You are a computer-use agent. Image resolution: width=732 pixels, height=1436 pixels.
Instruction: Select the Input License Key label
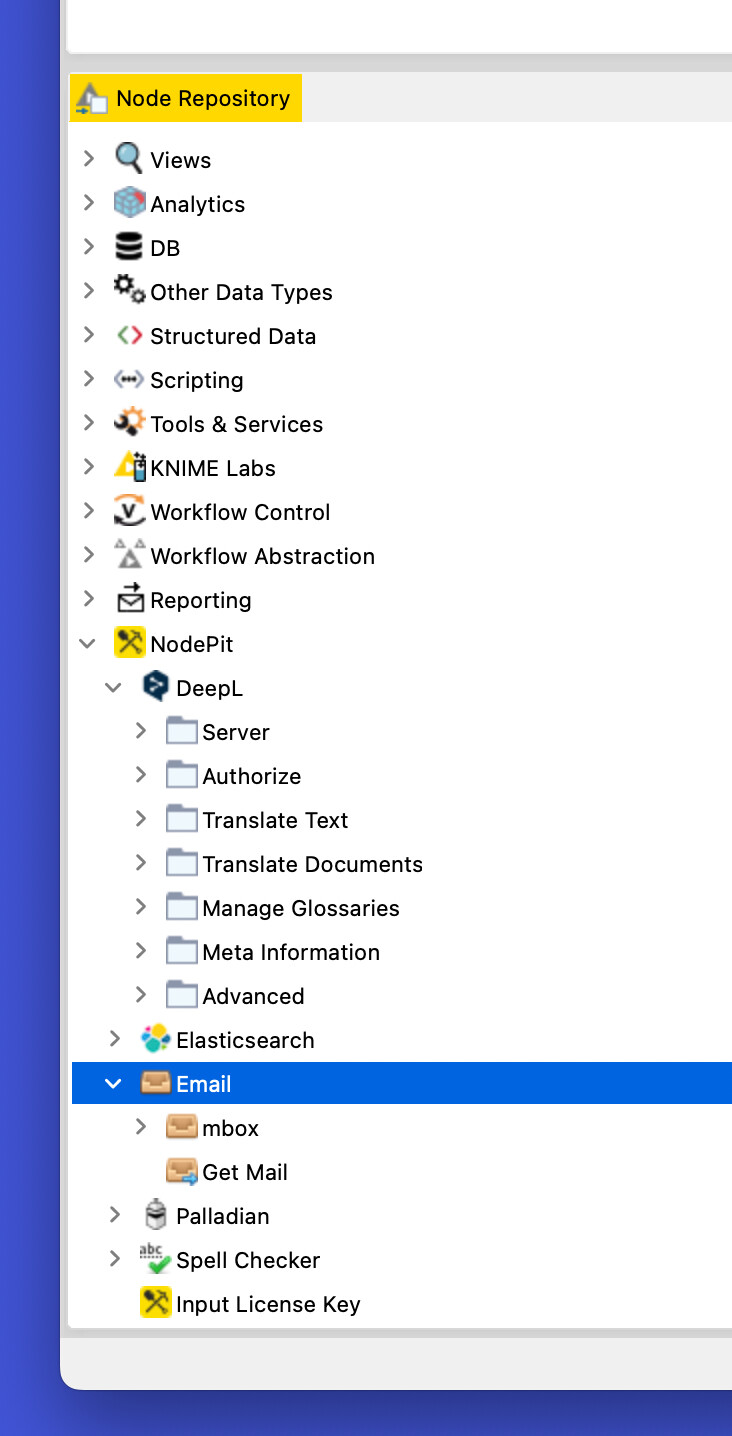pos(268,1304)
